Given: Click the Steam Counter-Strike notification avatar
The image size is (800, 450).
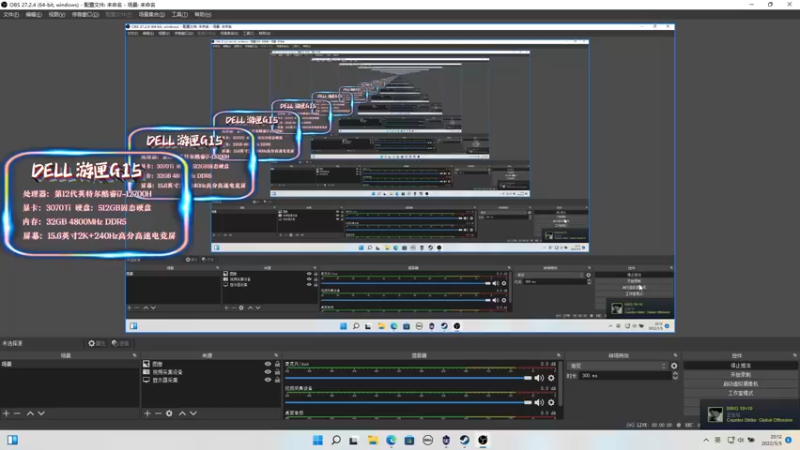Looking at the screenshot, I should coord(715,414).
